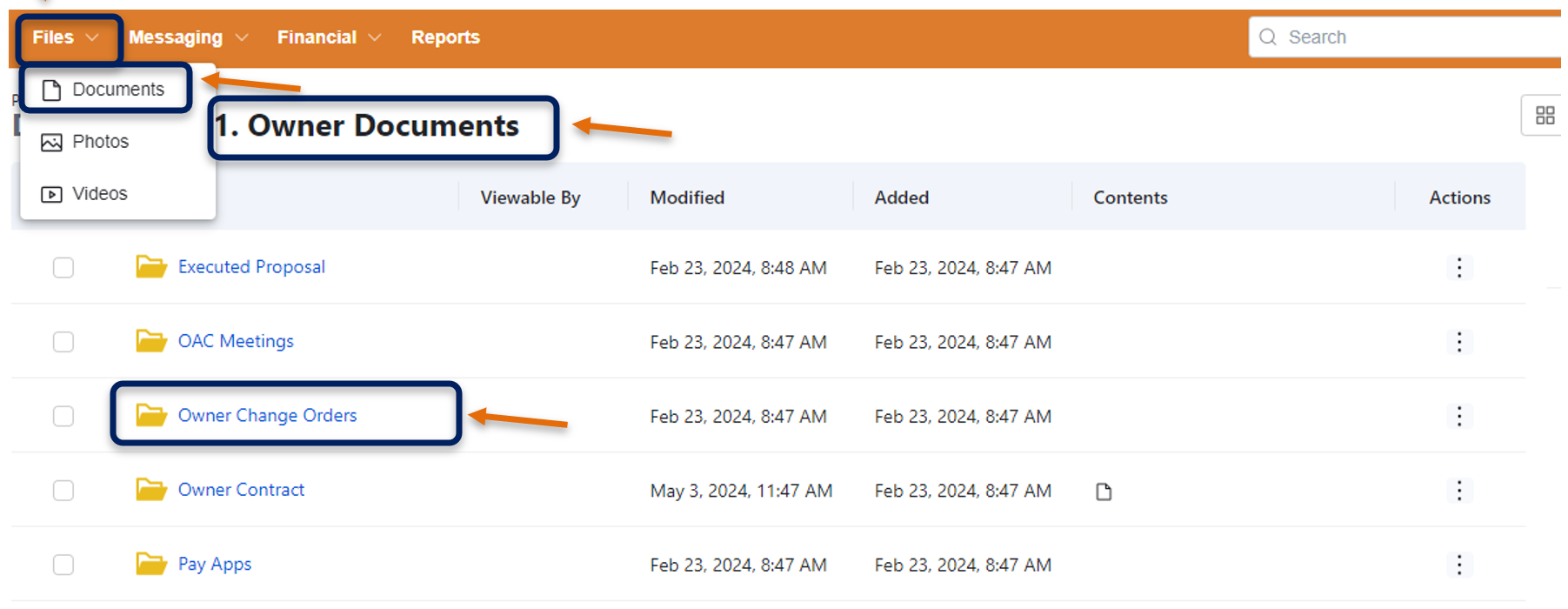Select the OAC Meetings checkbox

[x=63, y=341]
